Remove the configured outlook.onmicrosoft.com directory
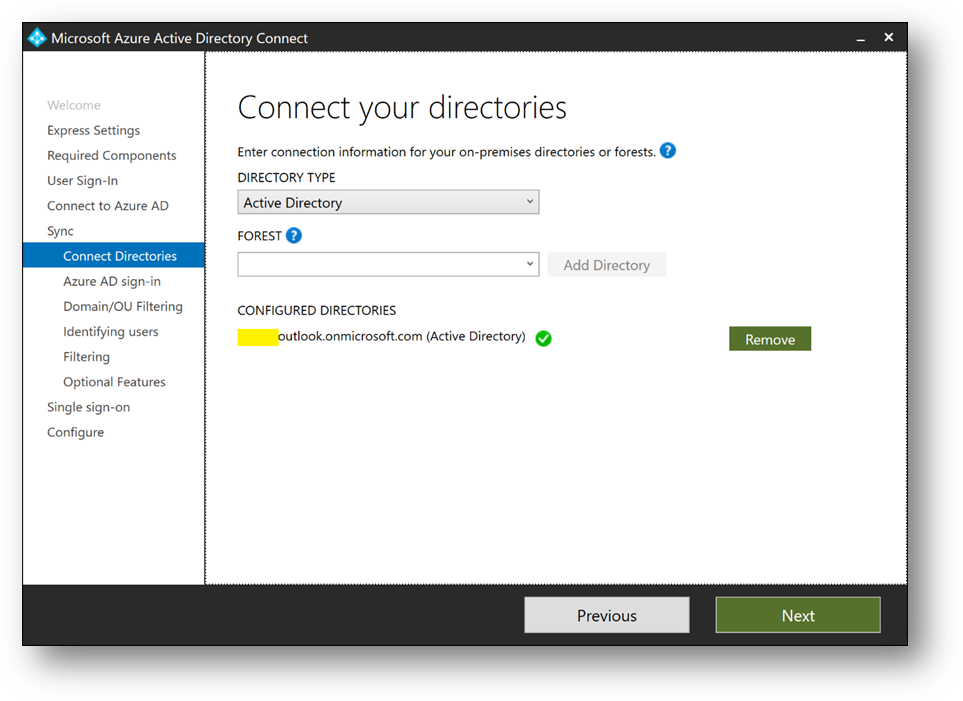 click(770, 339)
